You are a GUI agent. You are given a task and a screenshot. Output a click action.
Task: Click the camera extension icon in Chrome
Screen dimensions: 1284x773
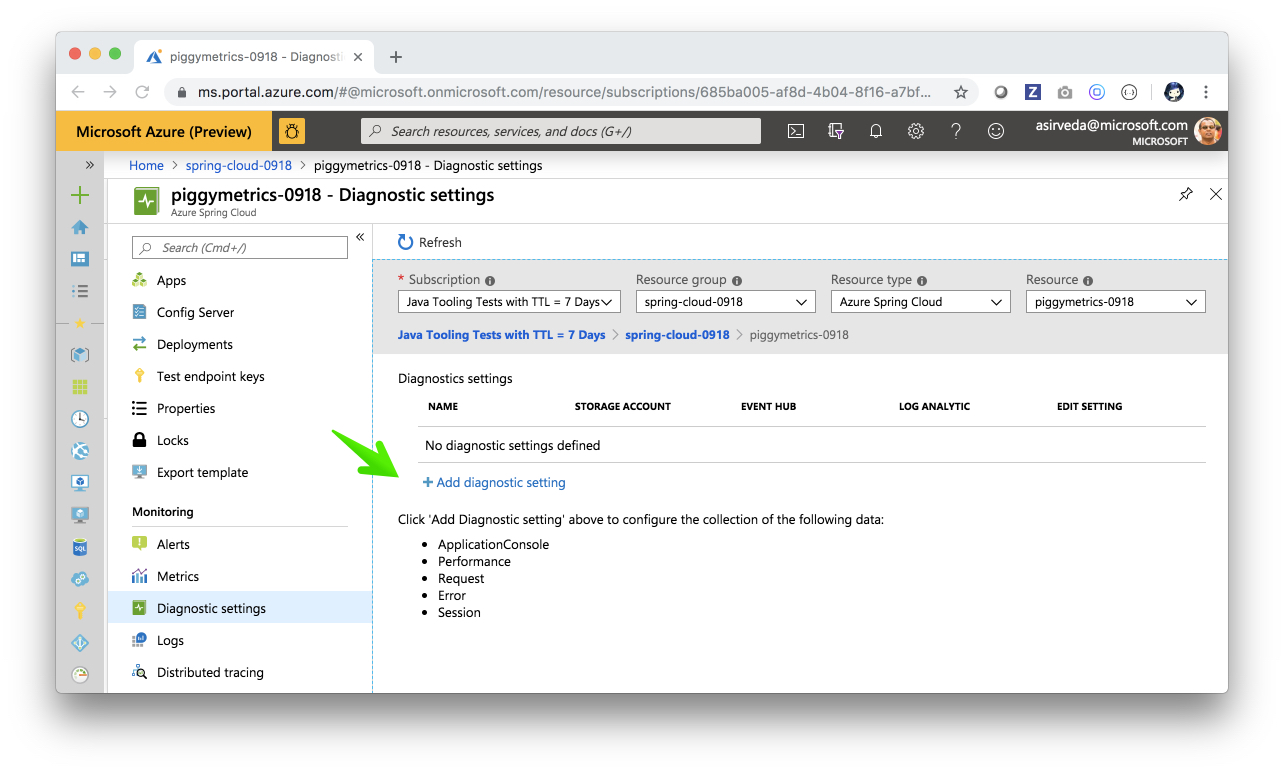click(1065, 92)
